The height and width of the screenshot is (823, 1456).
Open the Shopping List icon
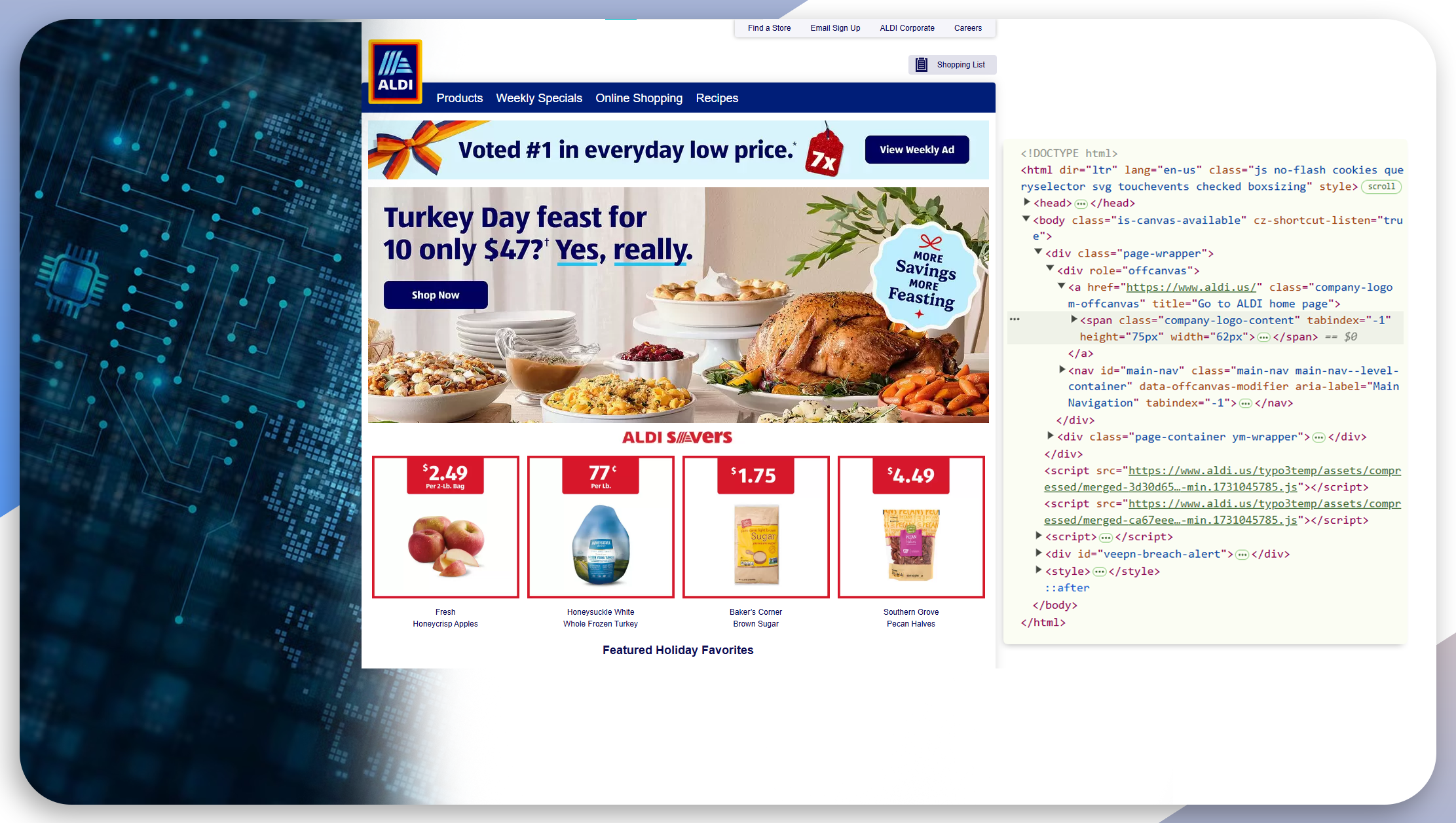(x=921, y=64)
